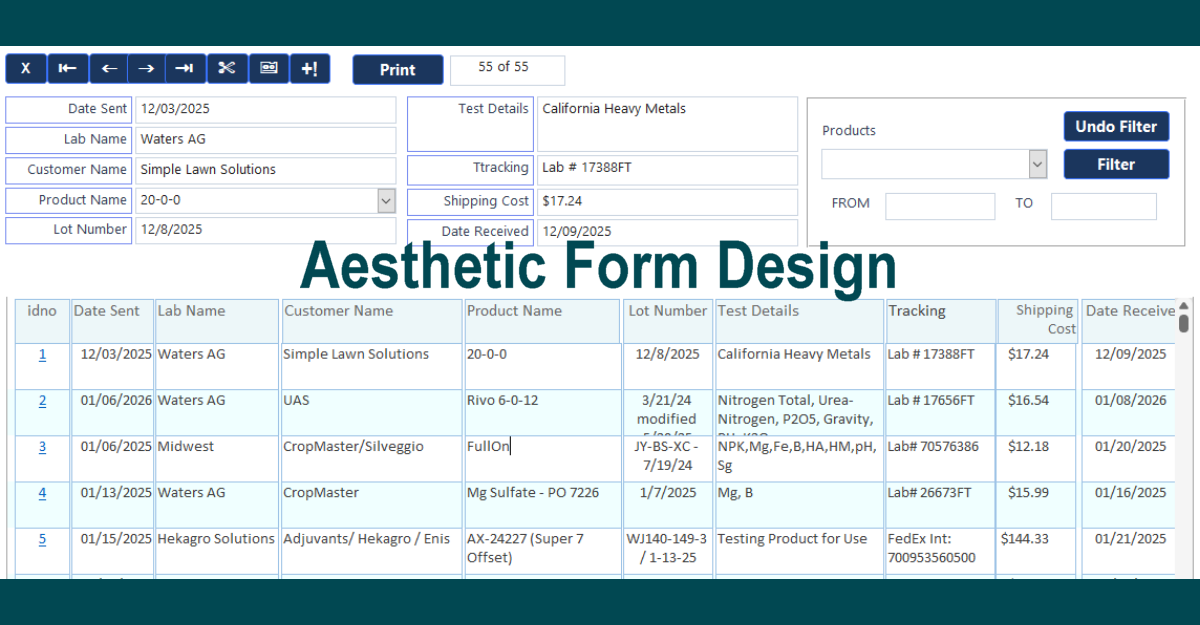Click the Print button

coord(397,70)
